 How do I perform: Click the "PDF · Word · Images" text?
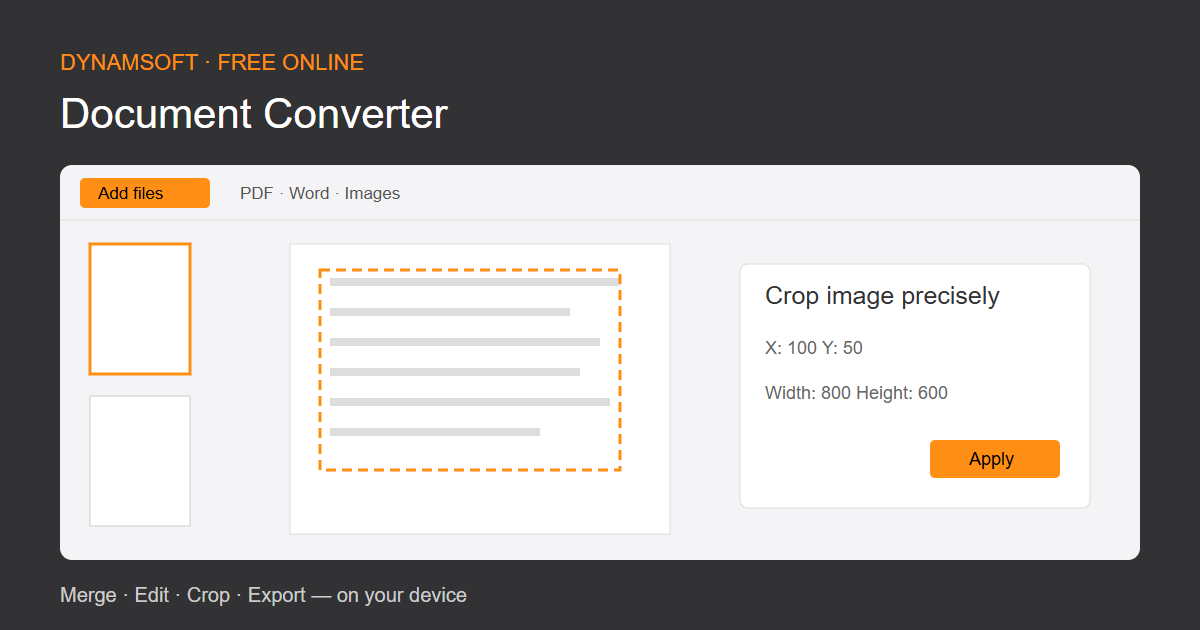(320, 194)
